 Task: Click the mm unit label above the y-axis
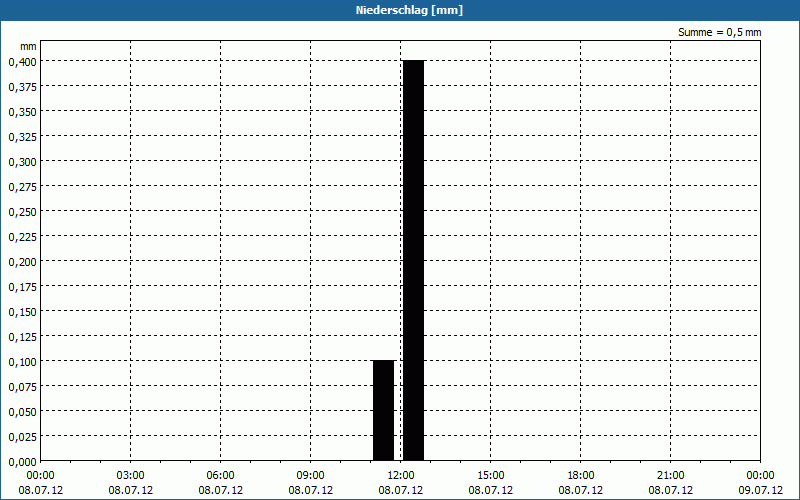point(29,46)
